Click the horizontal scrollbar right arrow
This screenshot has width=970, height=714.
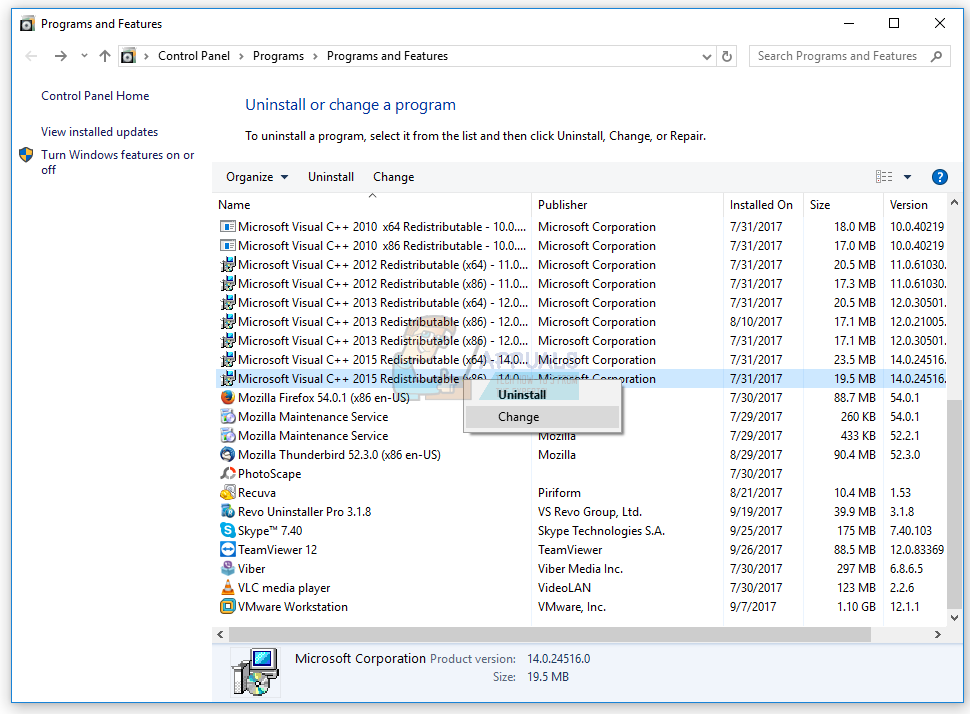pos(938,634)
